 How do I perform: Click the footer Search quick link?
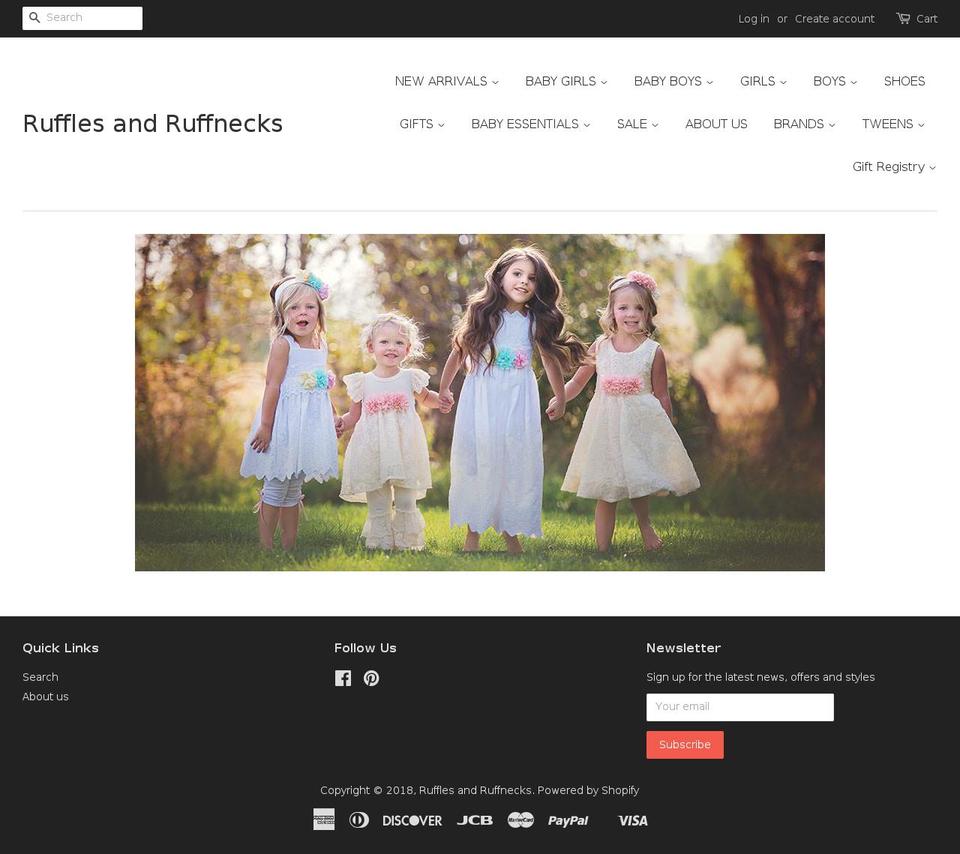click(40, 677)
